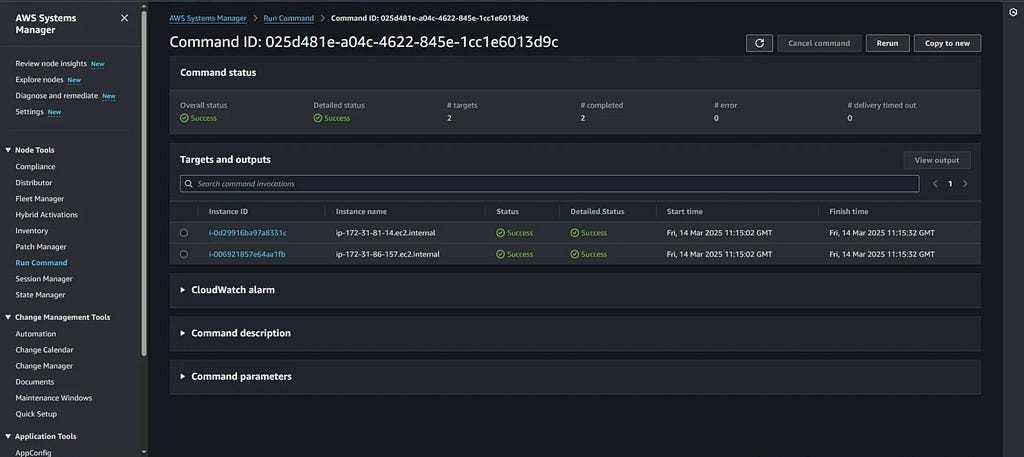Click sidebar scroll down arrow
Image resolution: width=1024 pixels, height=457 pixels.
(x=144, y=452)
